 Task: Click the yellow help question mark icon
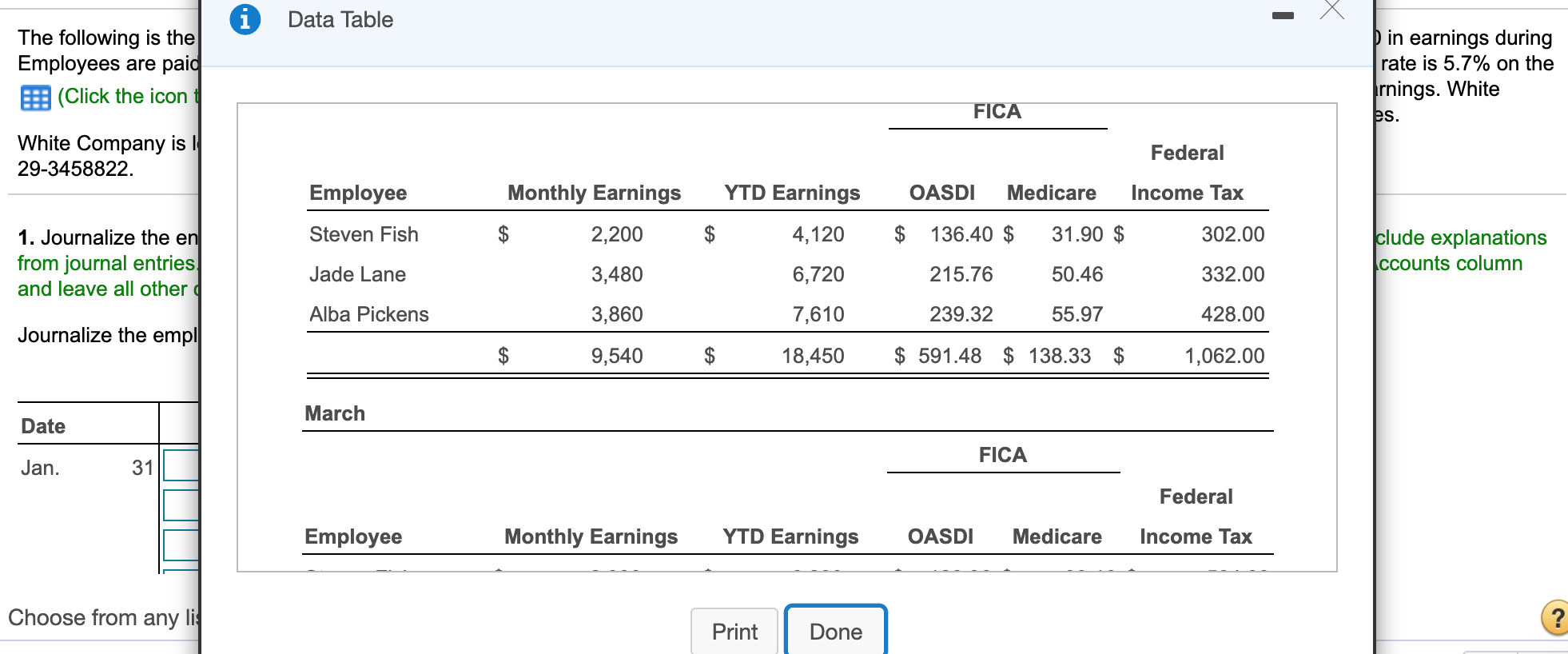(1554, 617)
